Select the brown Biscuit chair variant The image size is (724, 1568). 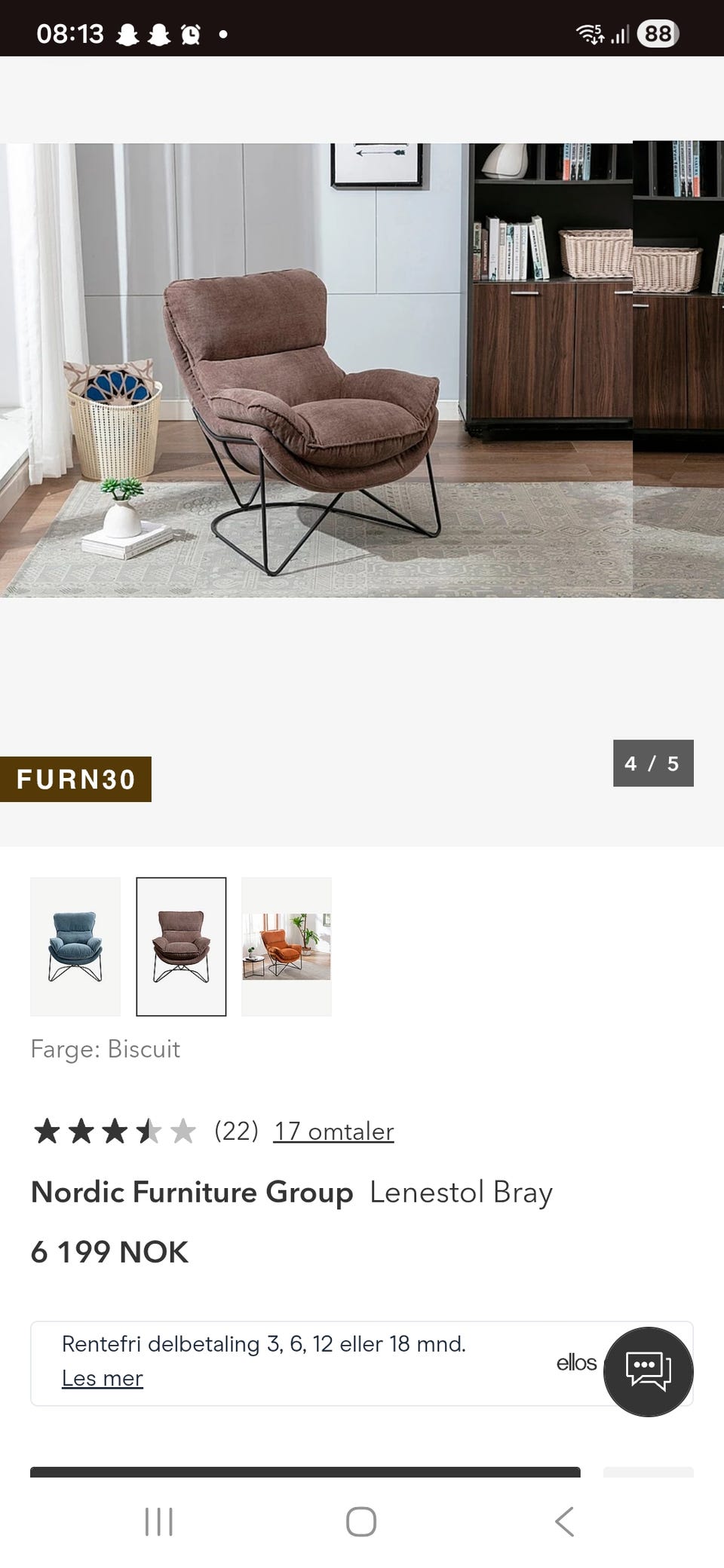click(x=181, y=947)
